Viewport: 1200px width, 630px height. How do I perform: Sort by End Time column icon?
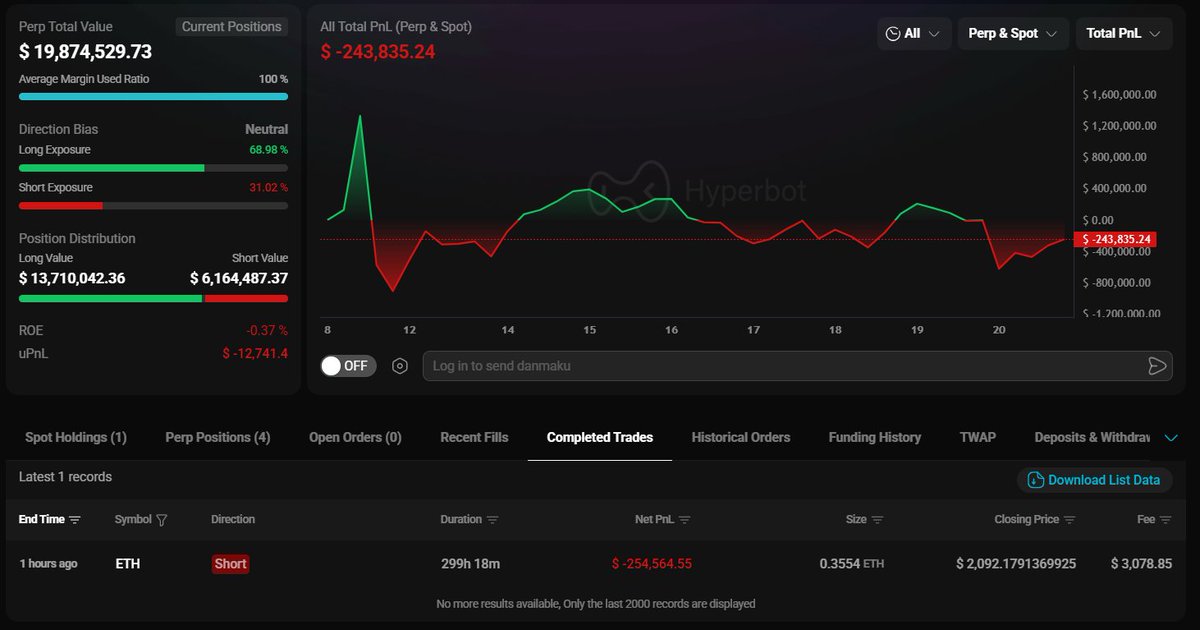[75, 520]
